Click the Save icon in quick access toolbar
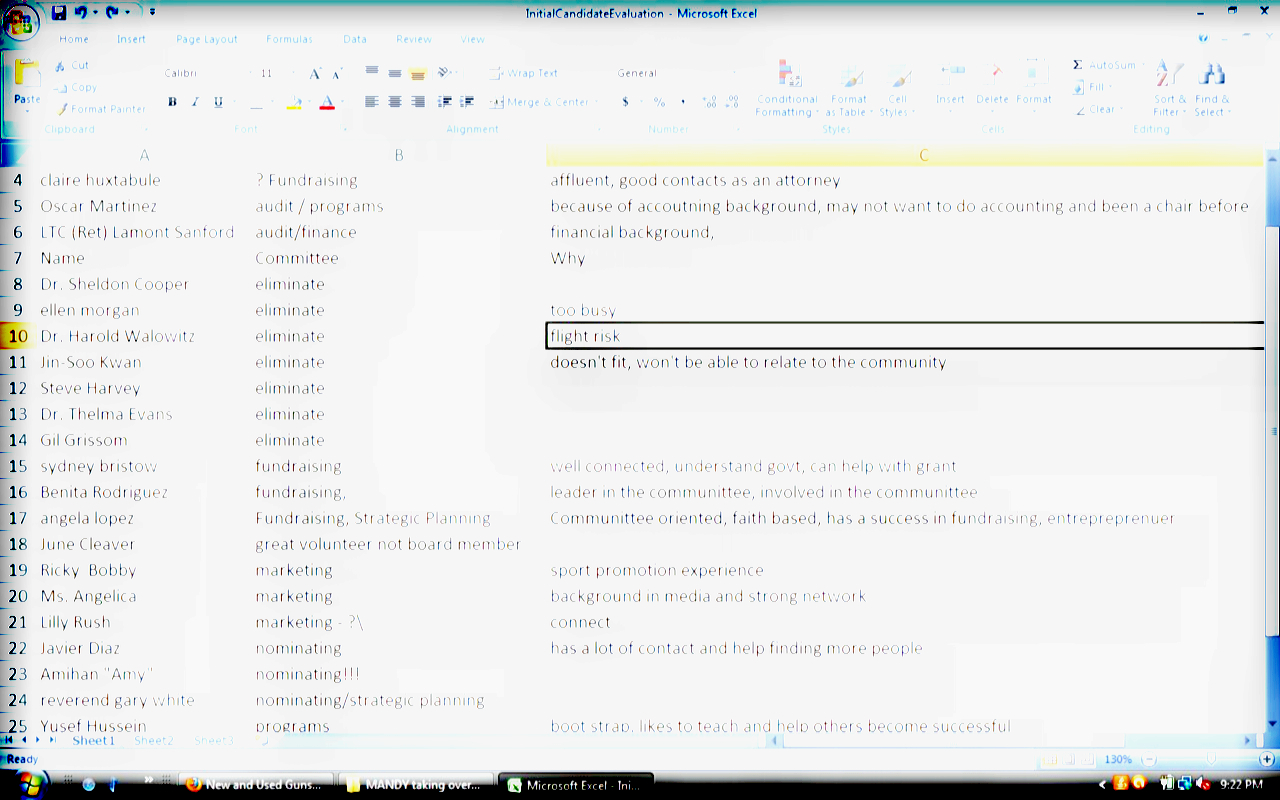The image size is (1280, 800). 59,12
